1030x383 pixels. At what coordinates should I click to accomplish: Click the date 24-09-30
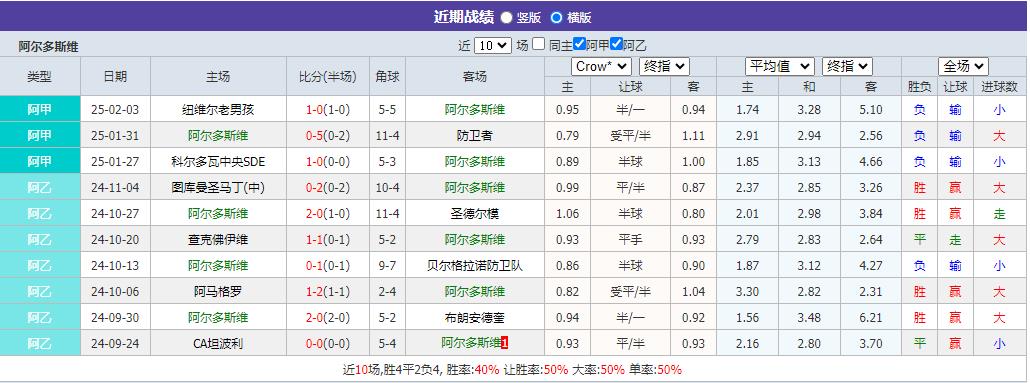pos(116,318)
